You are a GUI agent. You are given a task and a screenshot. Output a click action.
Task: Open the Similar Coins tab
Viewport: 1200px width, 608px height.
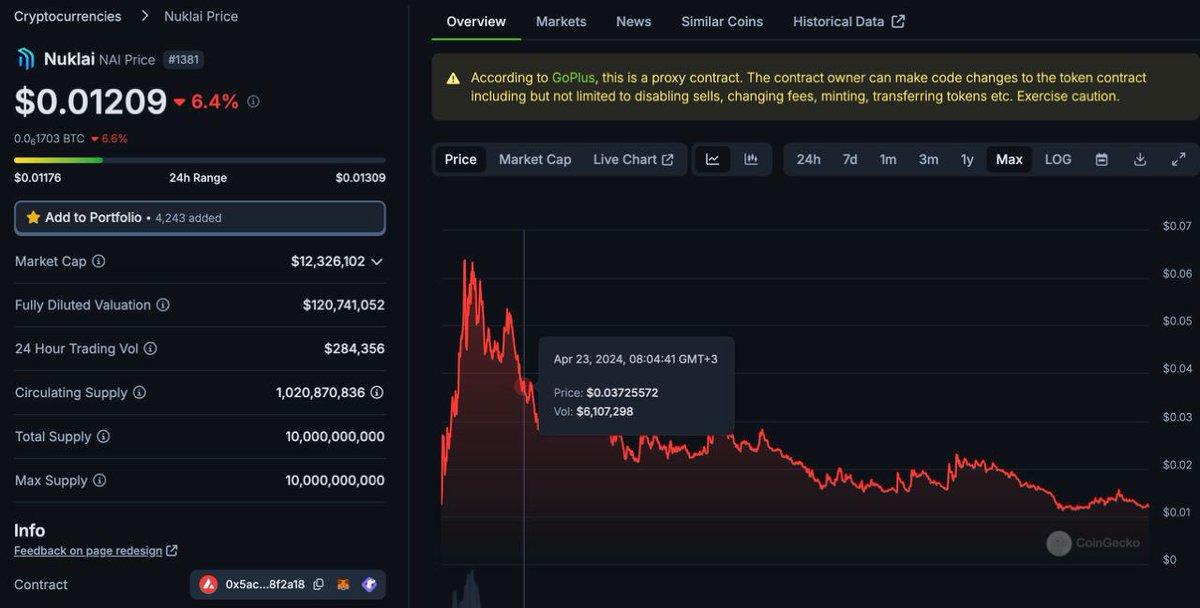point(722,21)
